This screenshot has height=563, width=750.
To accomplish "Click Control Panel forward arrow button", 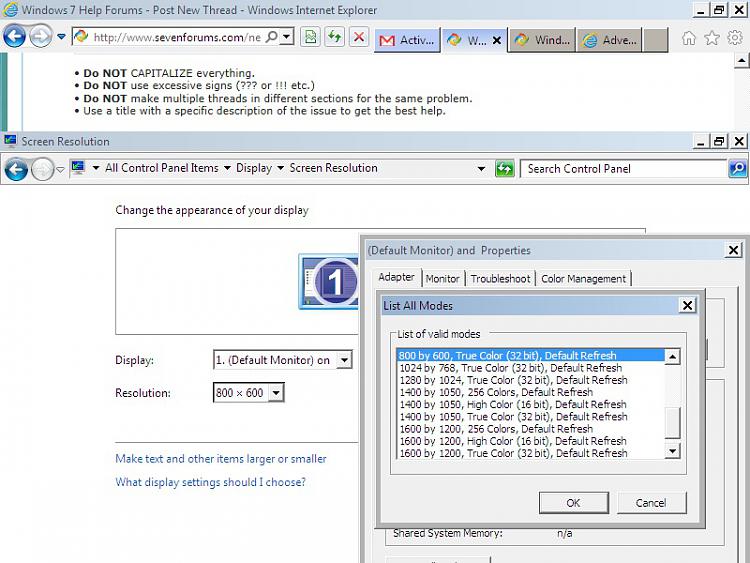I will (x=43, y=169).
